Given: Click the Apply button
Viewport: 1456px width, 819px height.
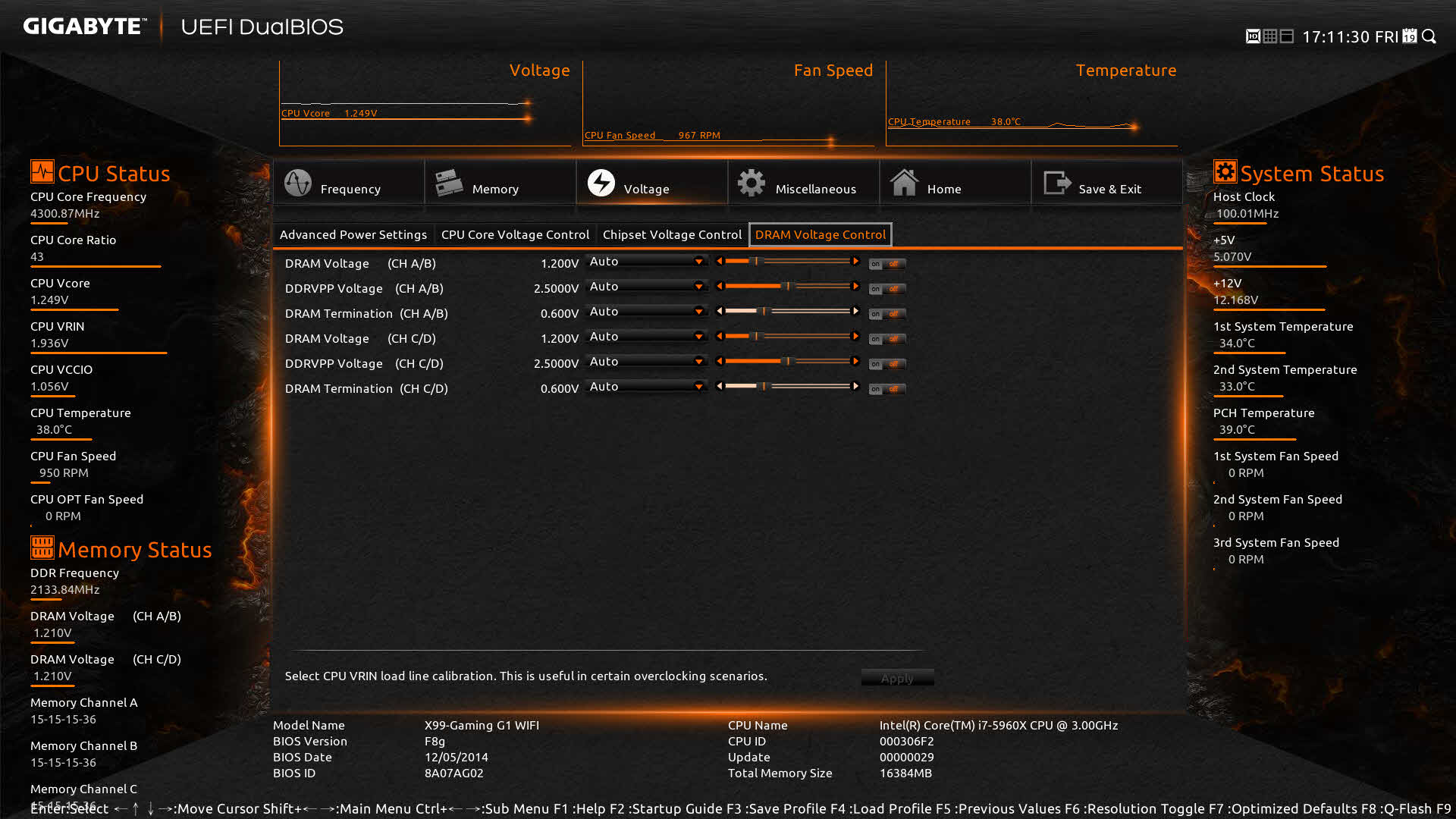Looking at the screenshot, I should [897, 679].
